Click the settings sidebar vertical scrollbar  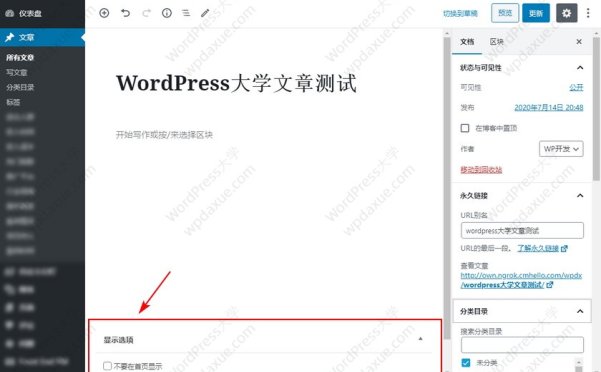coord(596,109)
